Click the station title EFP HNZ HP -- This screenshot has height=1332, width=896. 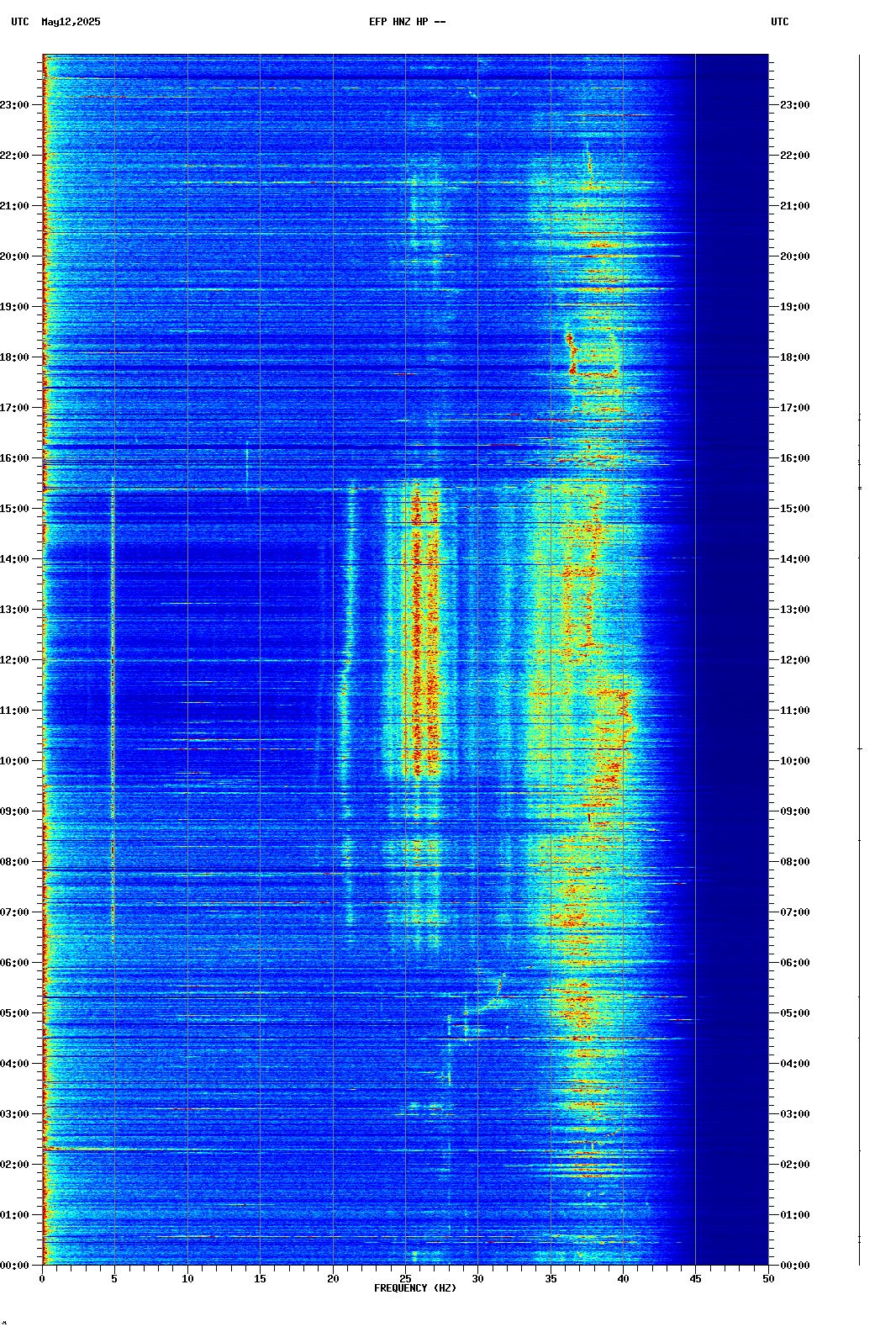(408, 22)
